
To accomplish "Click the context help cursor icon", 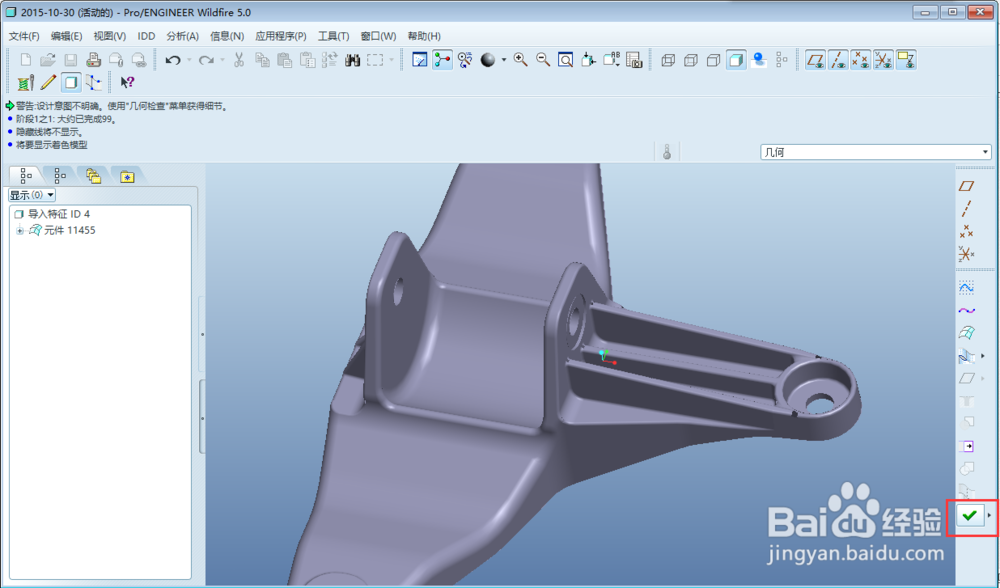I will pyautogui.click(x=127, y=82).
